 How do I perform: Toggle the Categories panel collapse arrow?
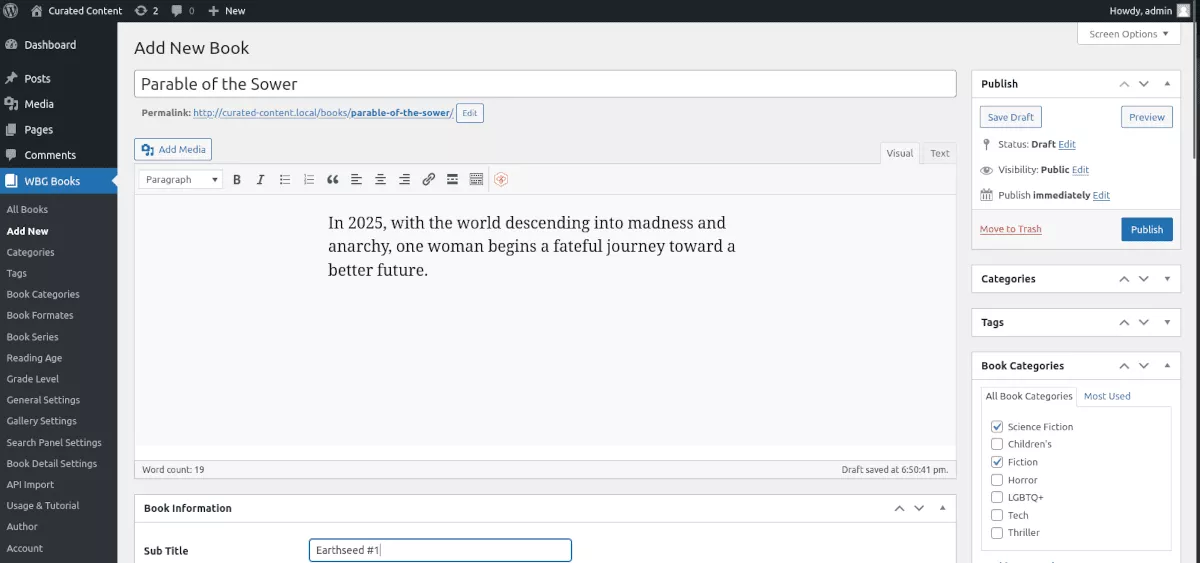pos(1167,279)
